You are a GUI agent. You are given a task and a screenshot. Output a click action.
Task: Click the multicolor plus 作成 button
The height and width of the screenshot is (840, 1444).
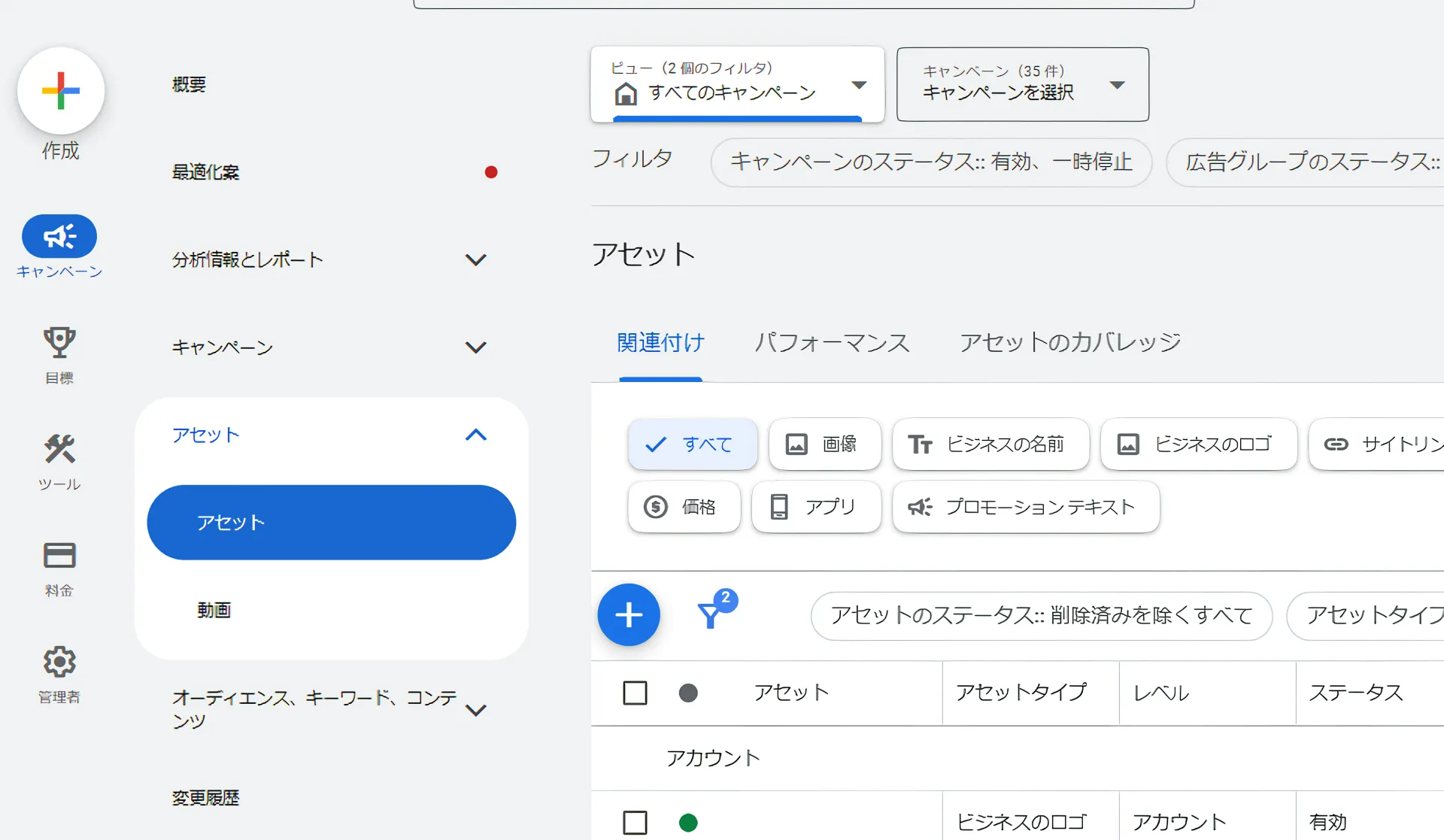(x=61, y=91)
